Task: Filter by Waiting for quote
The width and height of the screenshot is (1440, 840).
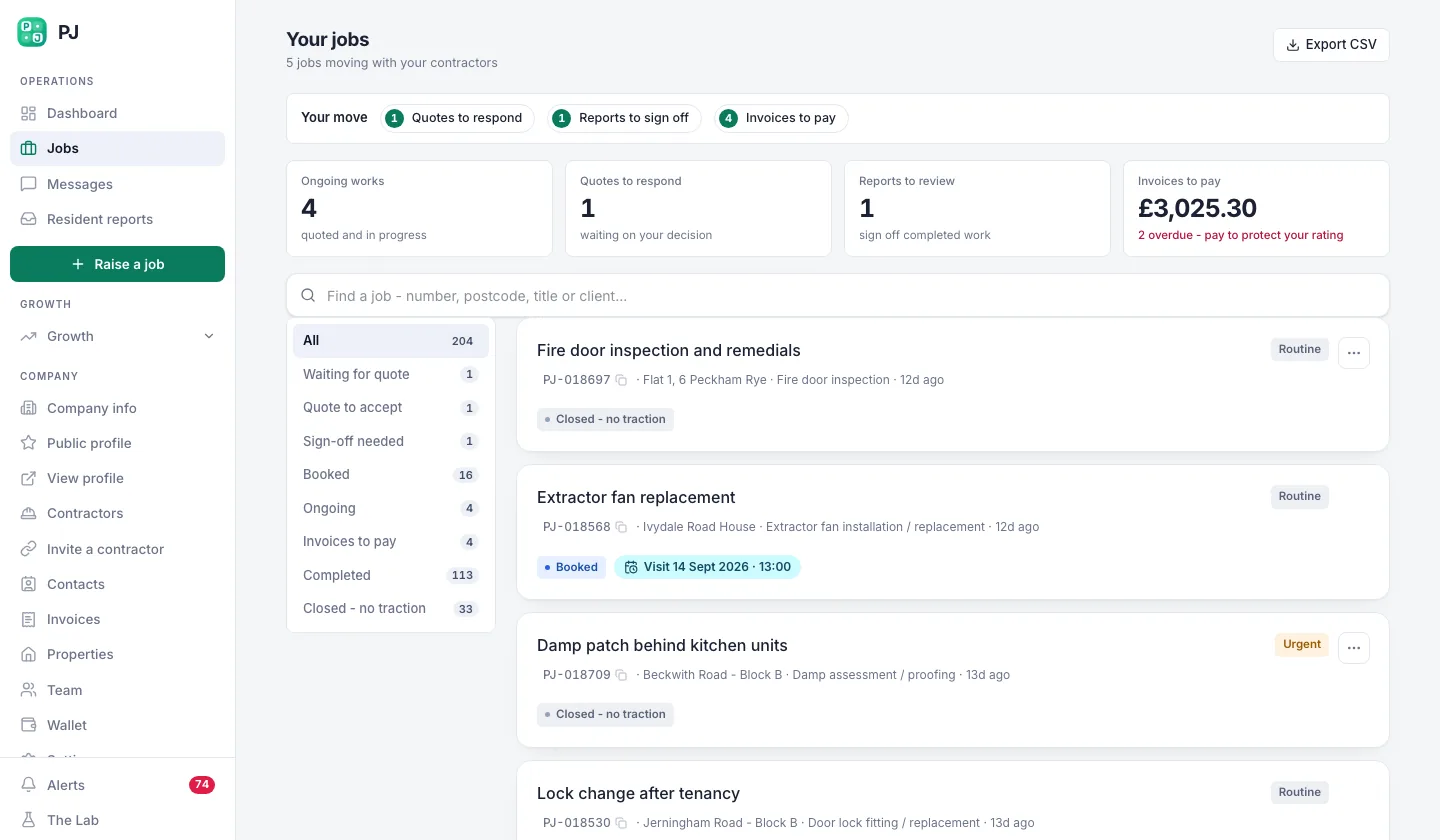Action: click(x=391, y=374)
